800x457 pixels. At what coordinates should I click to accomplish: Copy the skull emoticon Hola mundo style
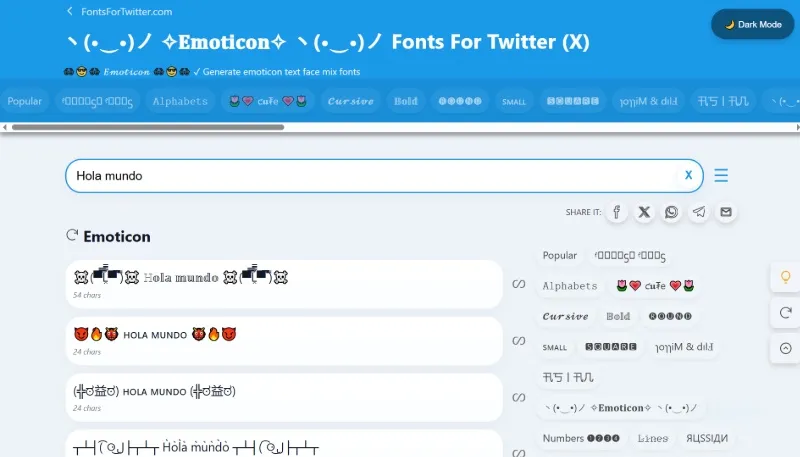click(x=284, y=284)
